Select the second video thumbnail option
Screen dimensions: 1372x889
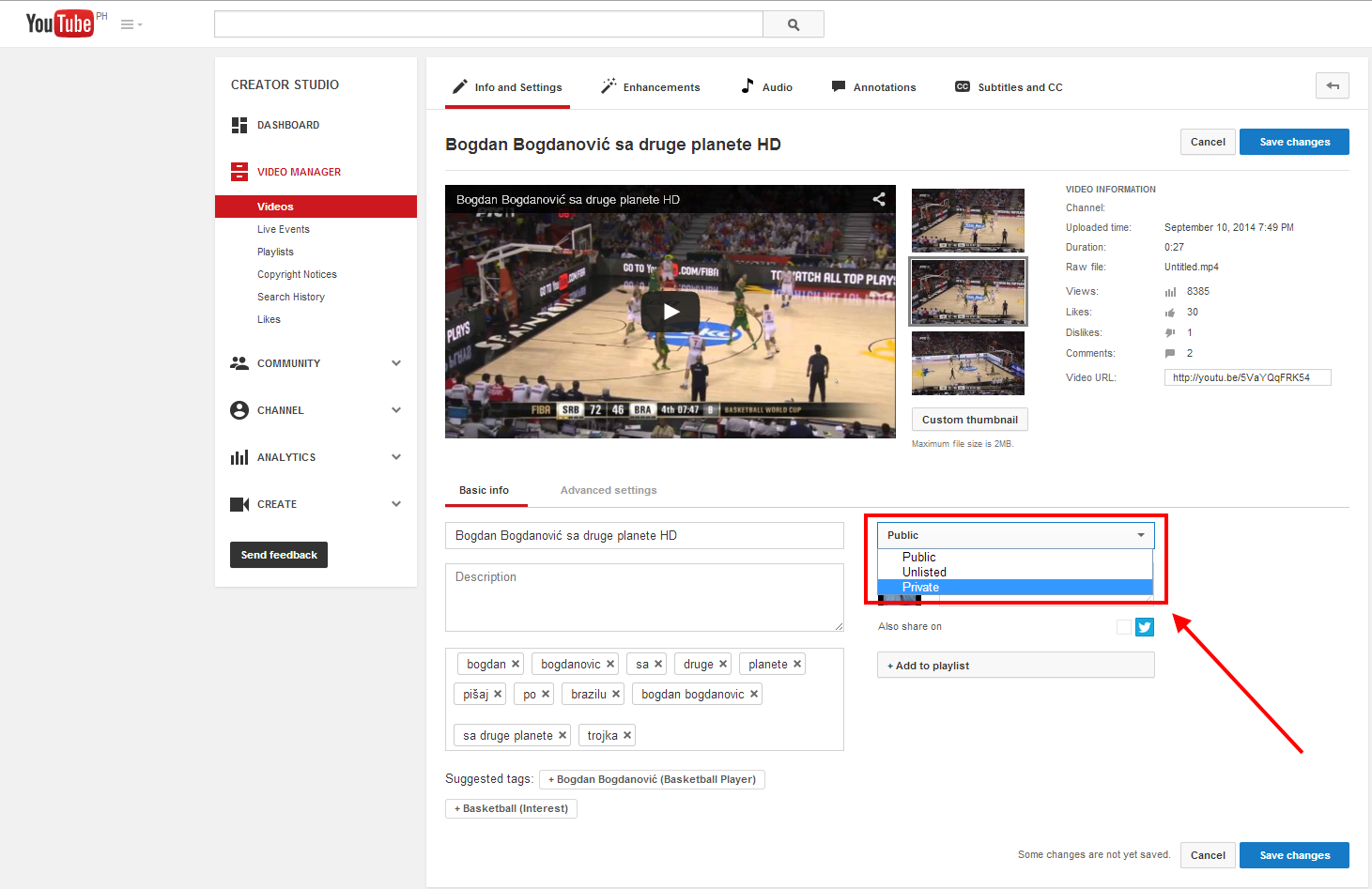point(968,292)
